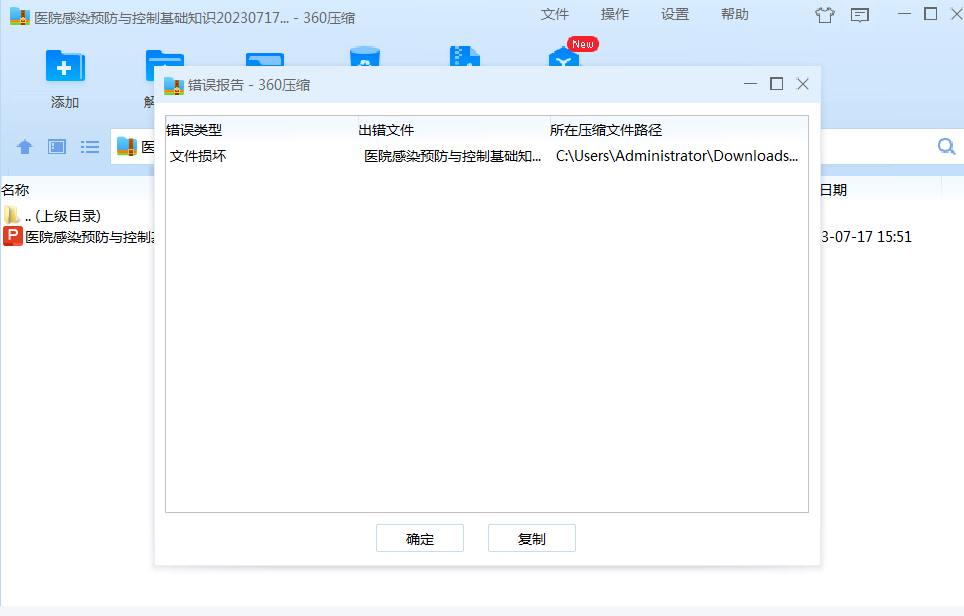The height and width of the screenshot is (616, 964).
Task: Switch to list view mode
Action: 90,146
